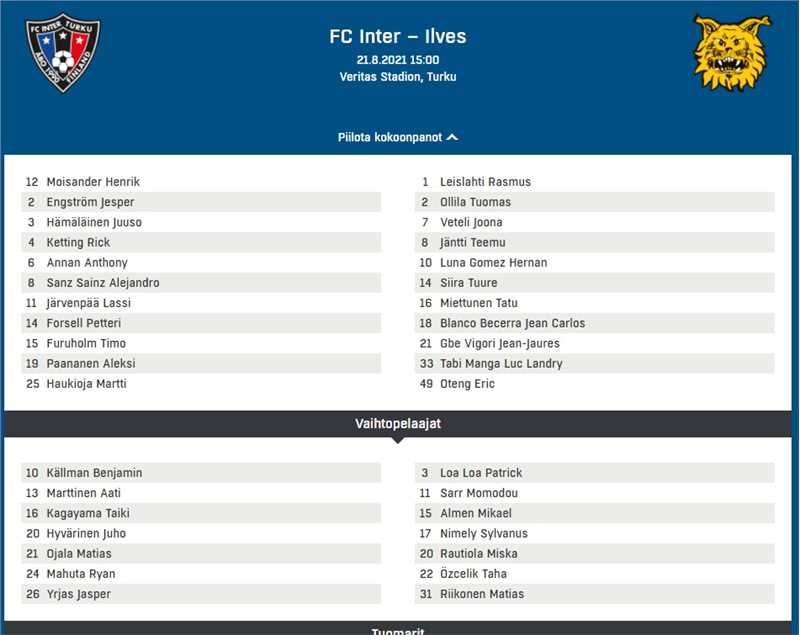
Task: Select substitute Yrjas Jasper
Action: click(x=79, y=594)
